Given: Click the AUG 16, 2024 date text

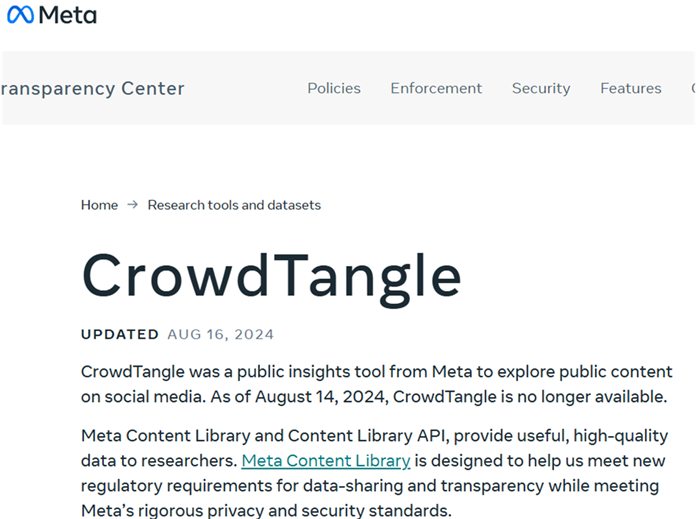Looking at the screenshot, I should [221, 334].
